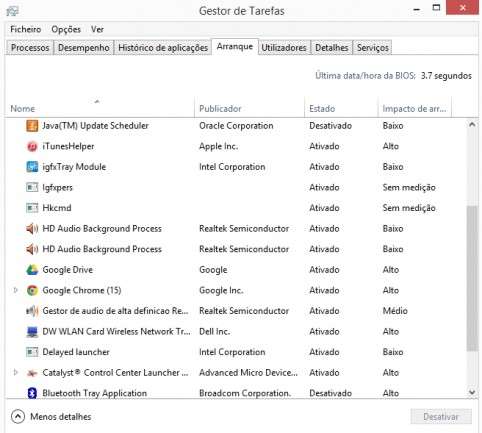Select the Delayed launcher name text

point(76,352)
